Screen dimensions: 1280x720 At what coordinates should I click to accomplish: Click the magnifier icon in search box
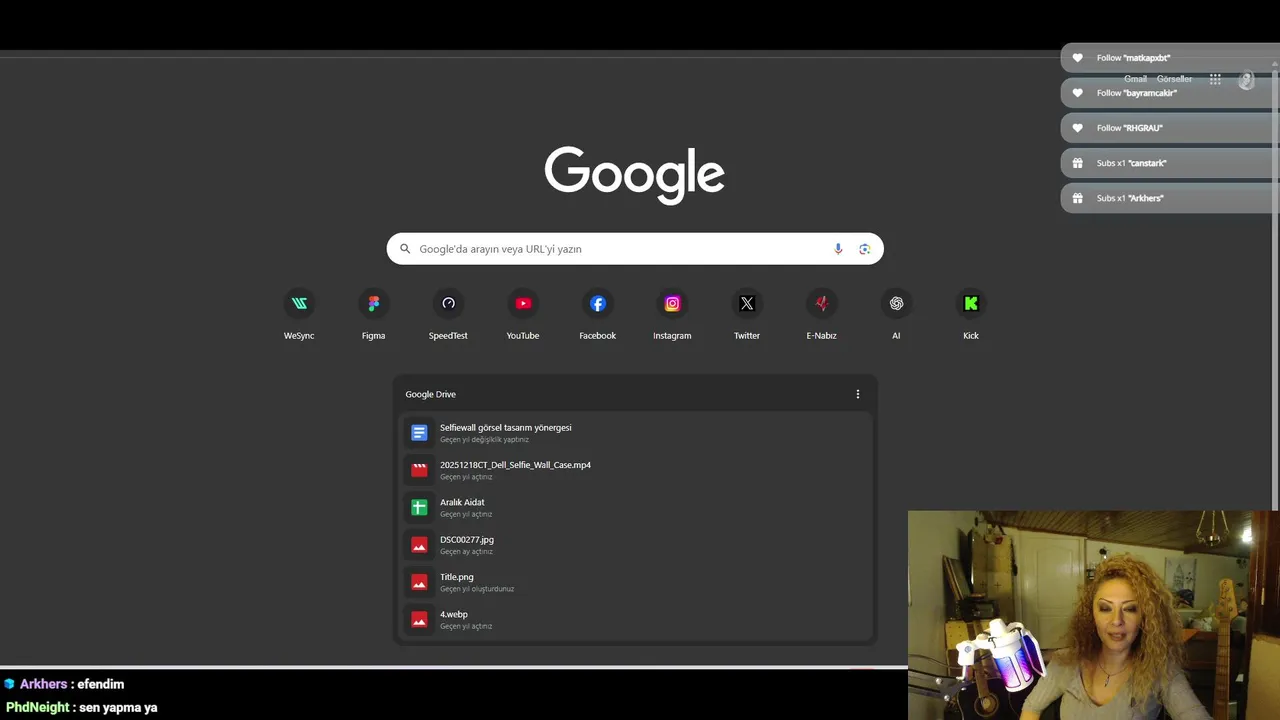point(405,249)
